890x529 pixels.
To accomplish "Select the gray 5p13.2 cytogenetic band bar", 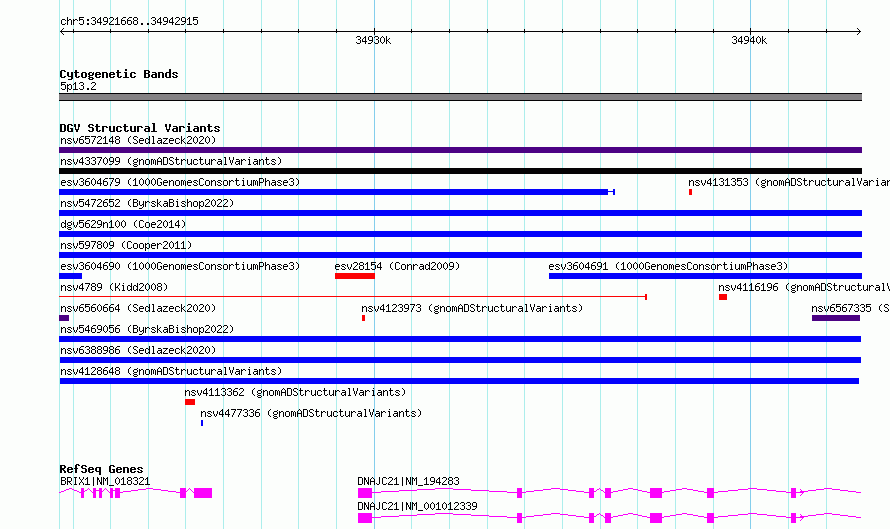I will tap(460, 97).
